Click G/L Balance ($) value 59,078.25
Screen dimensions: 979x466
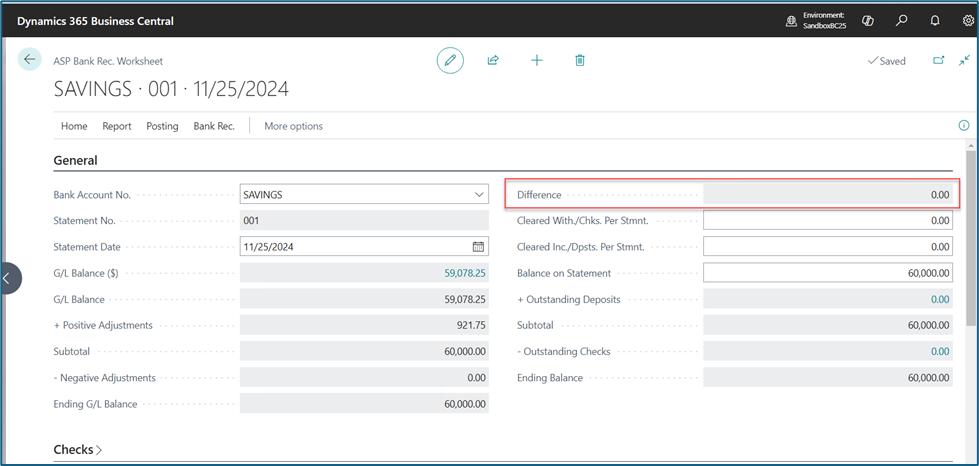(x=465, y=274)
